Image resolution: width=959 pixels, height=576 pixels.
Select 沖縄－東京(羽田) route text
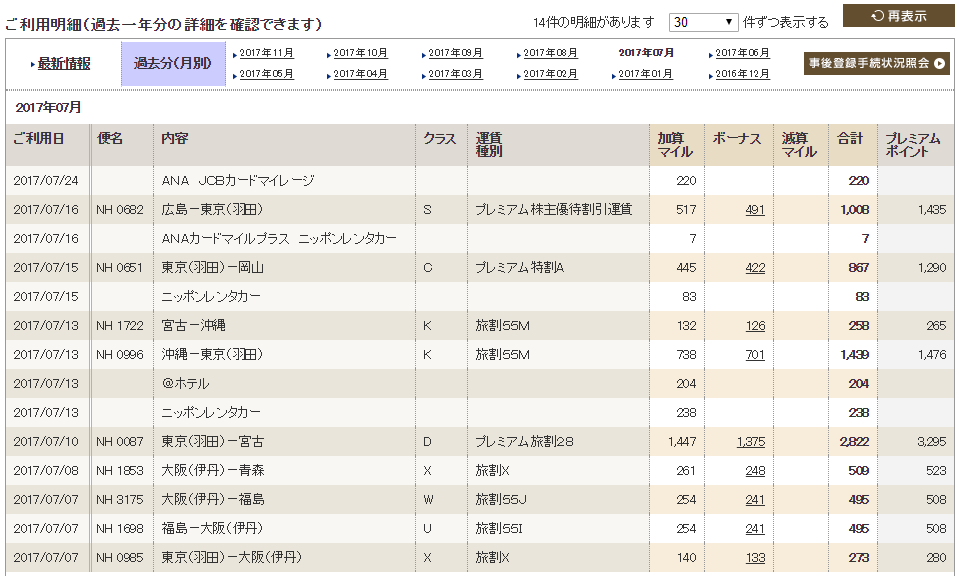212,355
